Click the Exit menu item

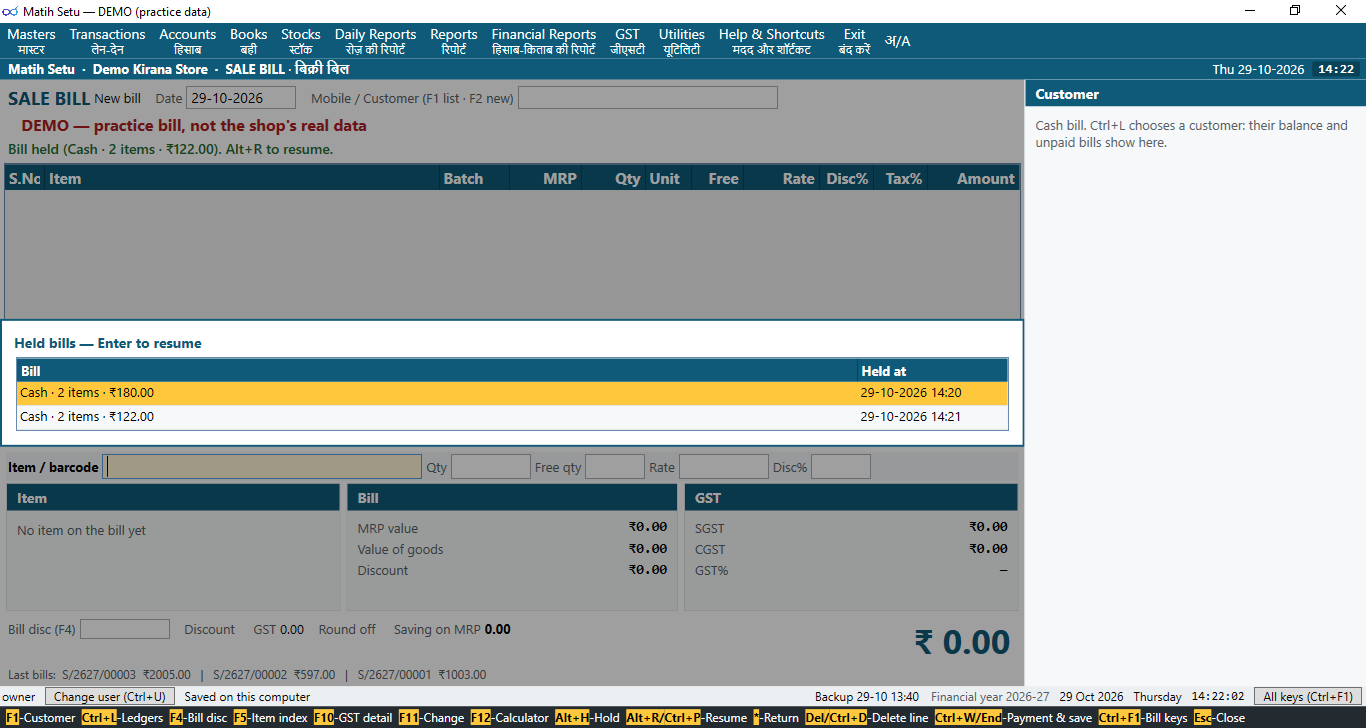click(854, 41)
